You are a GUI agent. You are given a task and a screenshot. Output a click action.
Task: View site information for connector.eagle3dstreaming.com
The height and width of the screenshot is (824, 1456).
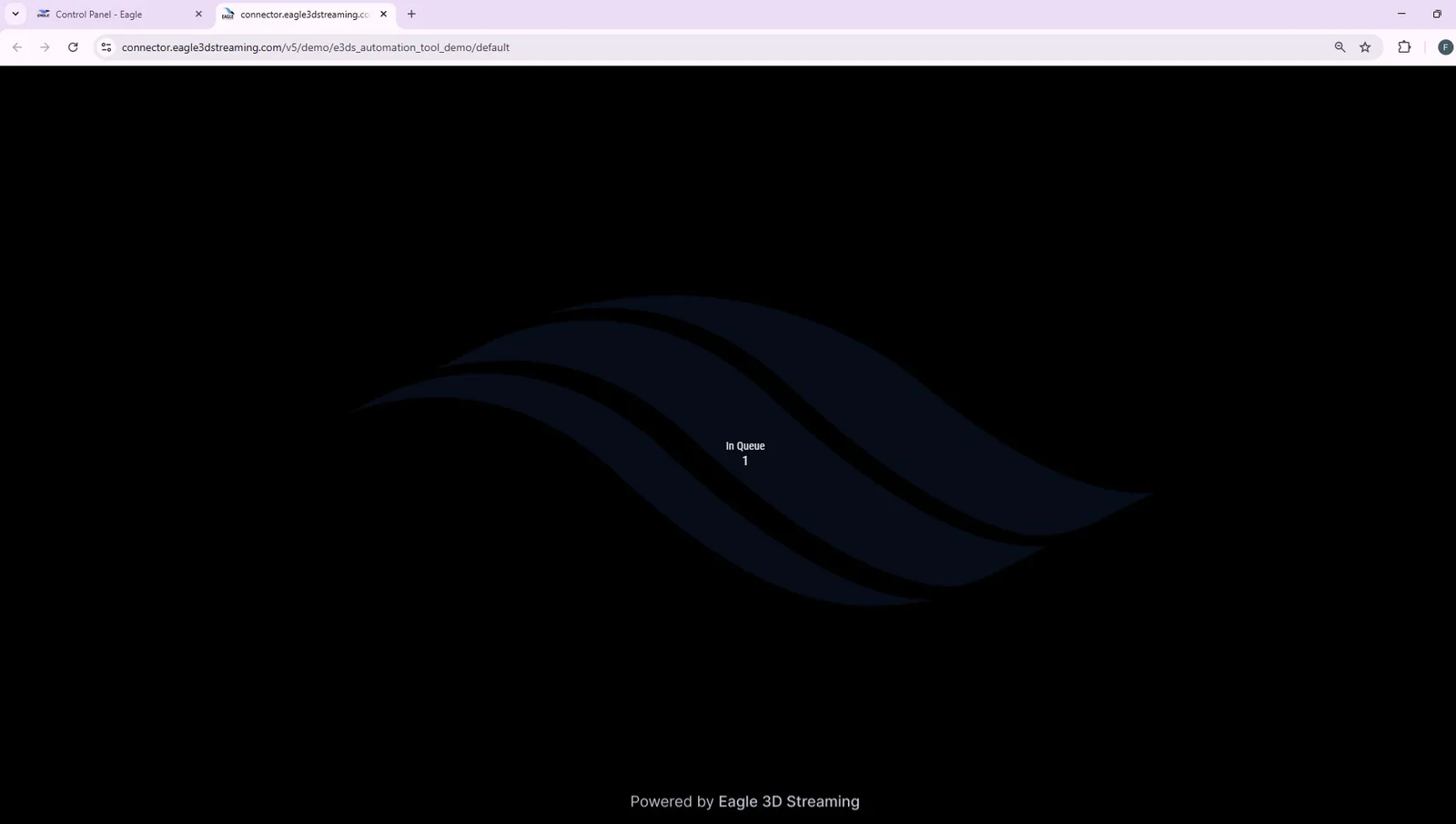click(x=106, y=47)
